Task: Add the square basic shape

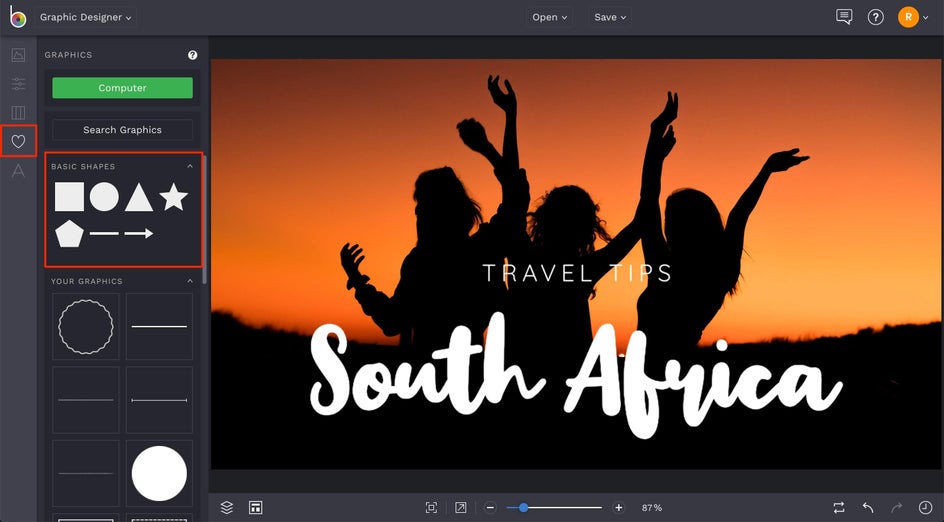Action: (69, 197)
